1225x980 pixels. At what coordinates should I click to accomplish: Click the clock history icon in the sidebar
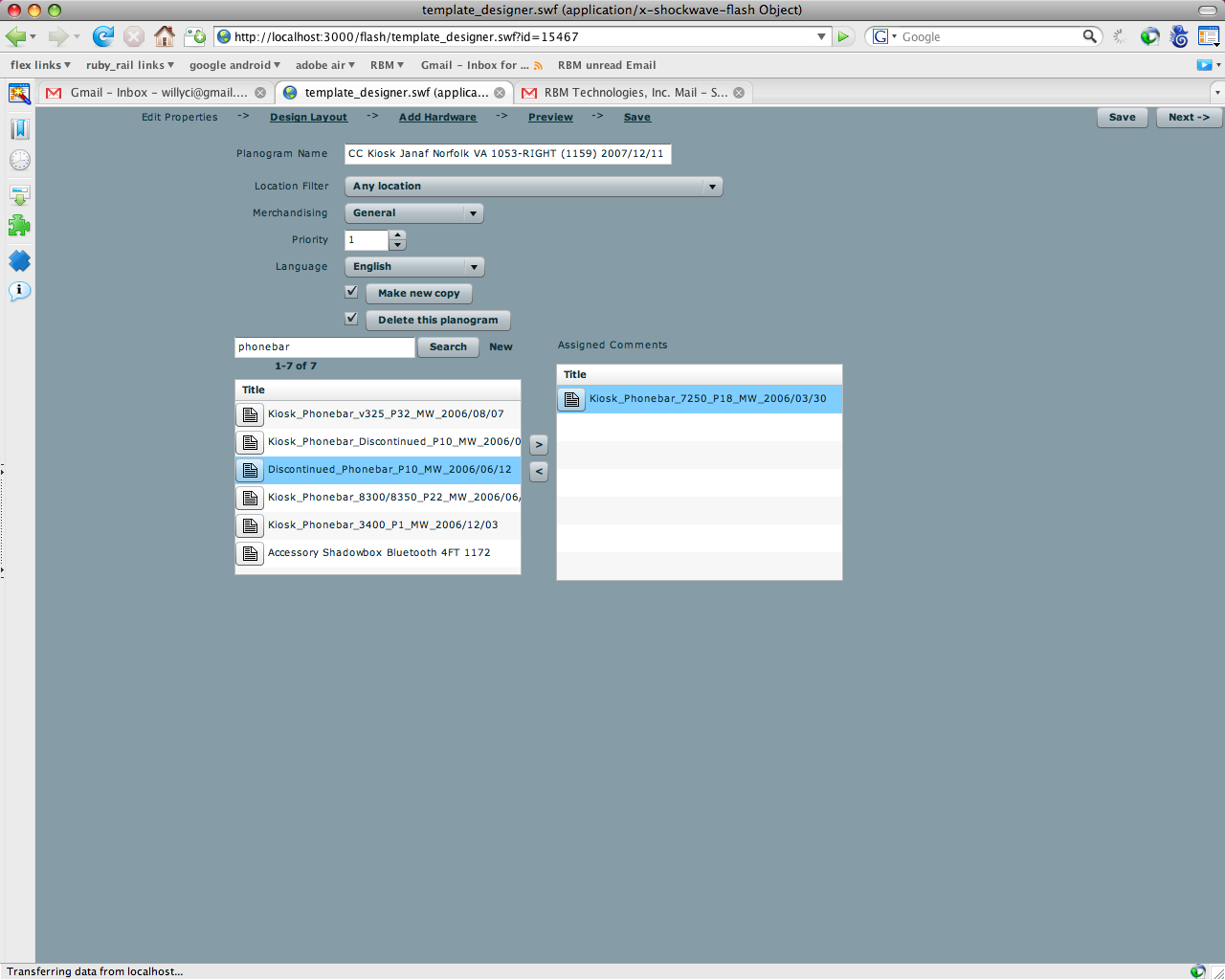(19, 160)
